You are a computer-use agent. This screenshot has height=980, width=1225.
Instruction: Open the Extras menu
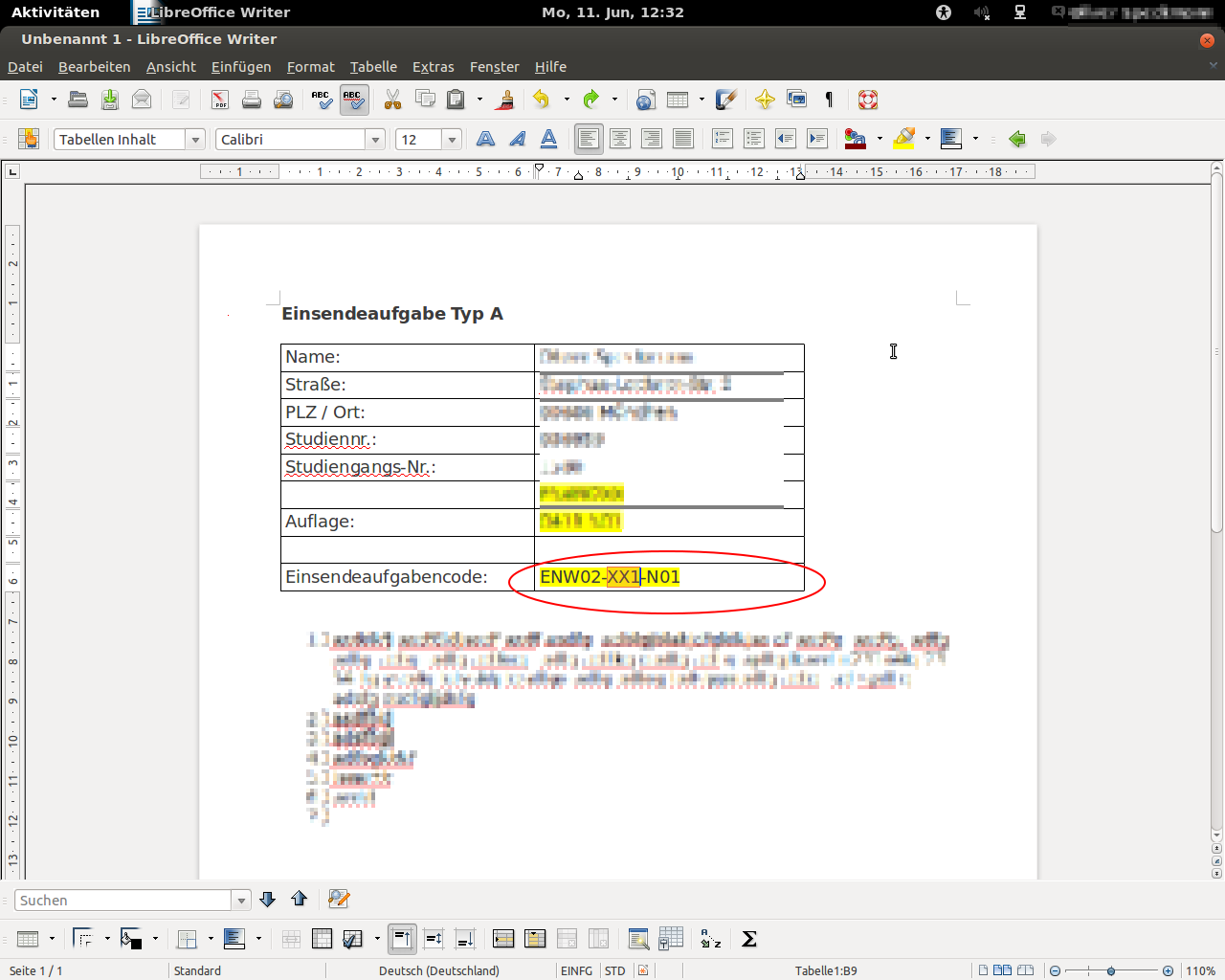[x=434, y=67]
